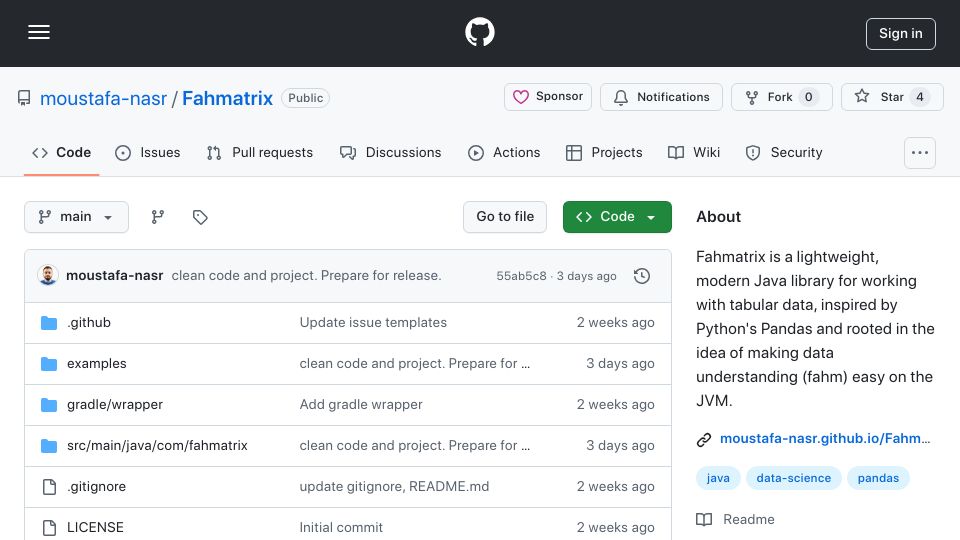Click the src/main/java folder icon

49,446
